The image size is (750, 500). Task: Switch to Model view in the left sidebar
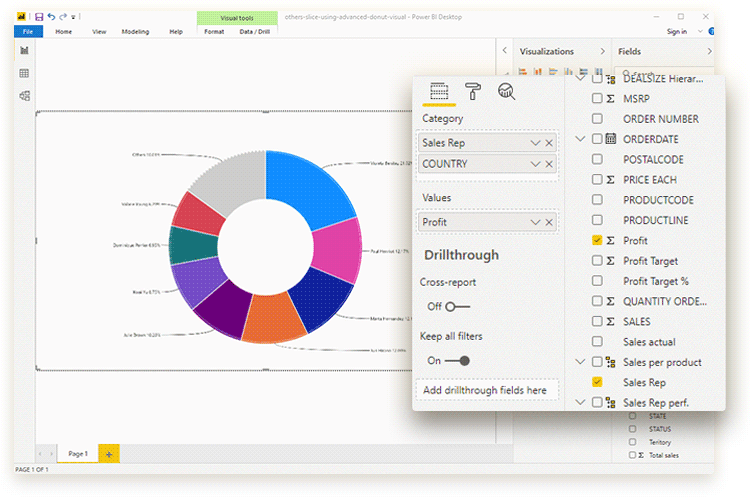[24, 96]
